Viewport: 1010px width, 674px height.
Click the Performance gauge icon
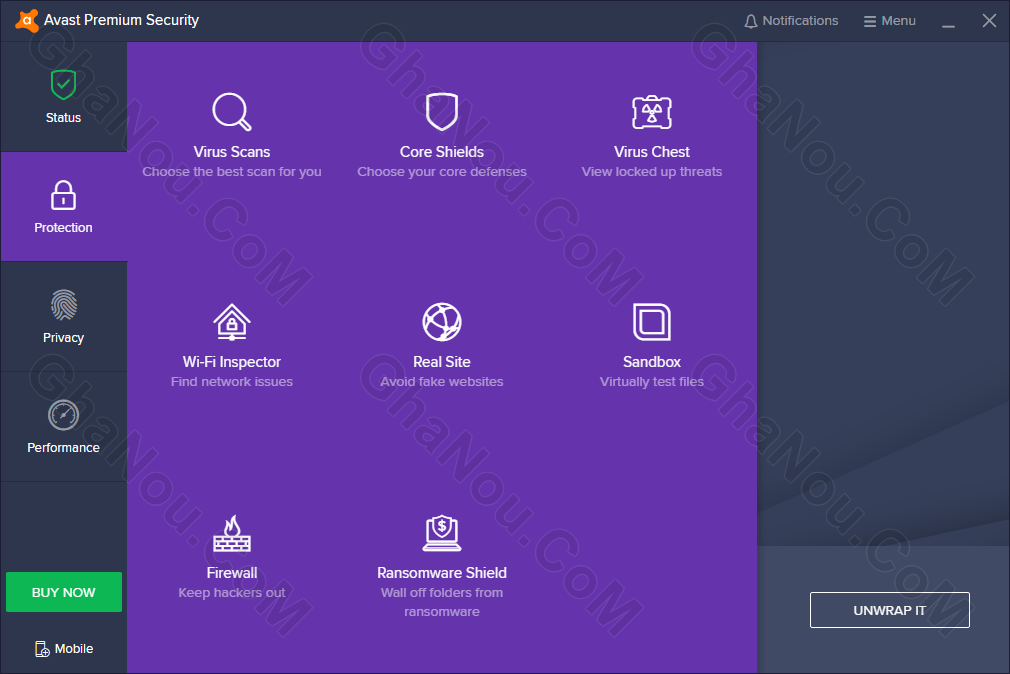tap(63, 415)
